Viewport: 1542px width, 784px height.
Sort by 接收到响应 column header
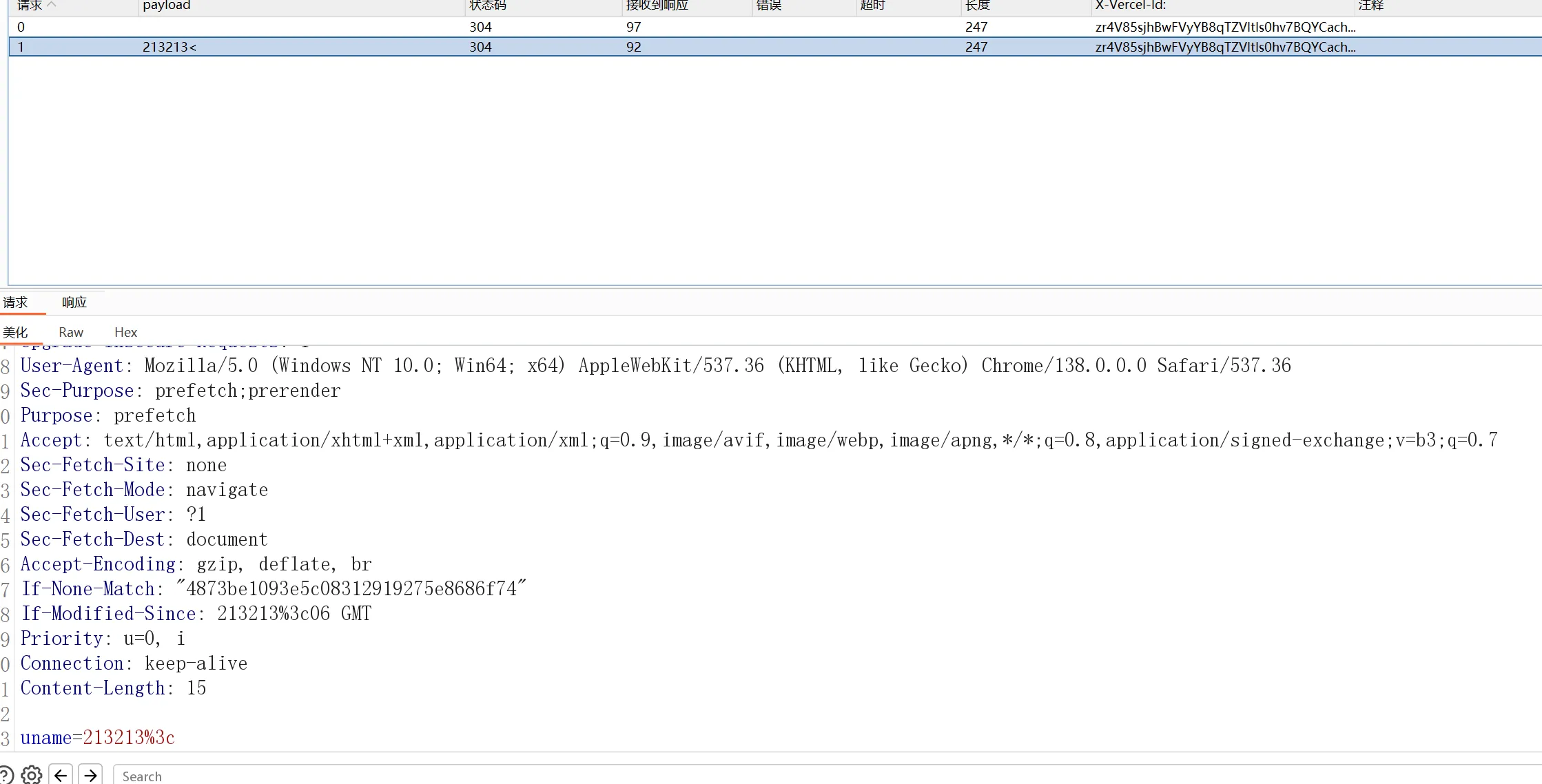point(657,6)
